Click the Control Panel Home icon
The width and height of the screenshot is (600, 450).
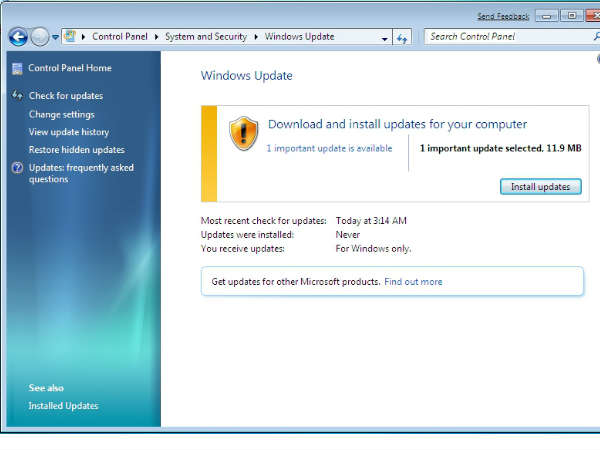[17, 68]
